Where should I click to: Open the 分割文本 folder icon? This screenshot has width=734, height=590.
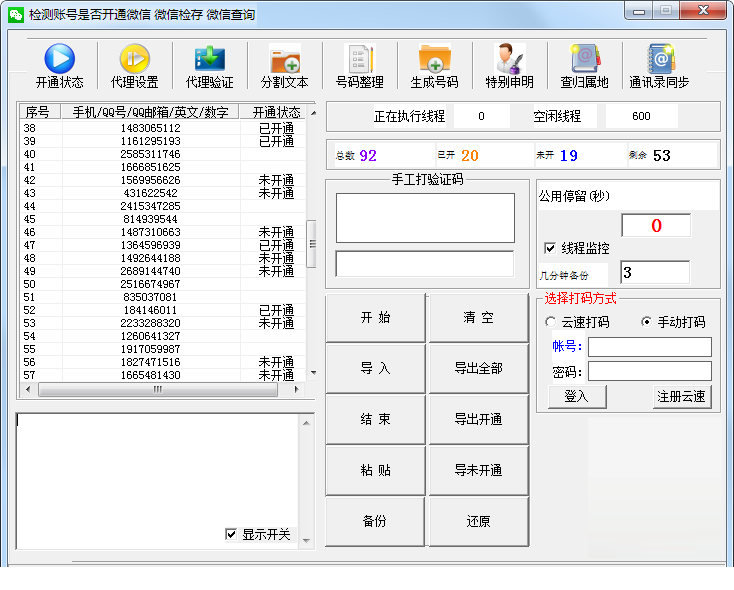tap(285, 59)
